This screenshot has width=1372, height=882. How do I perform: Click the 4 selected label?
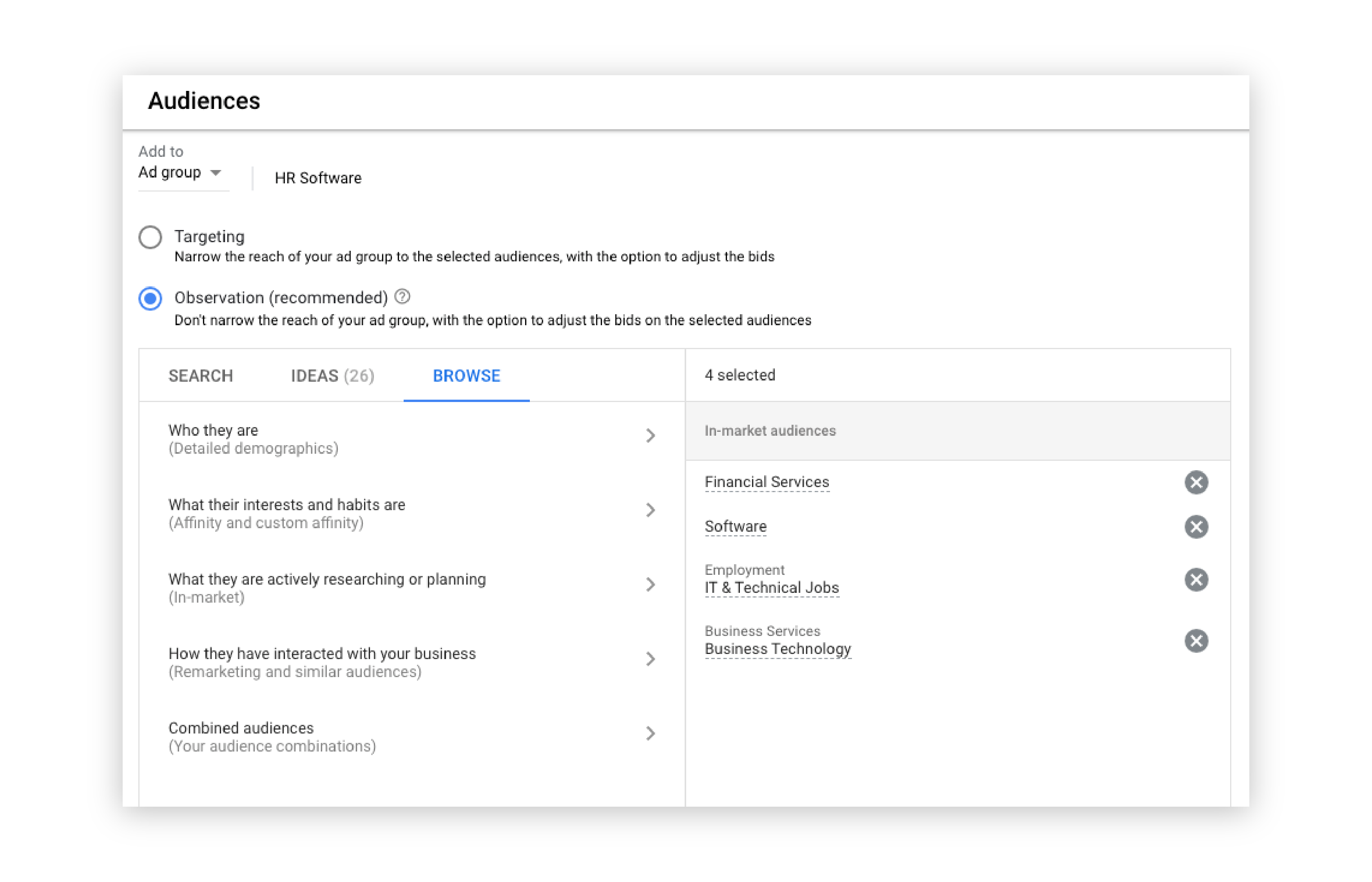739,375
